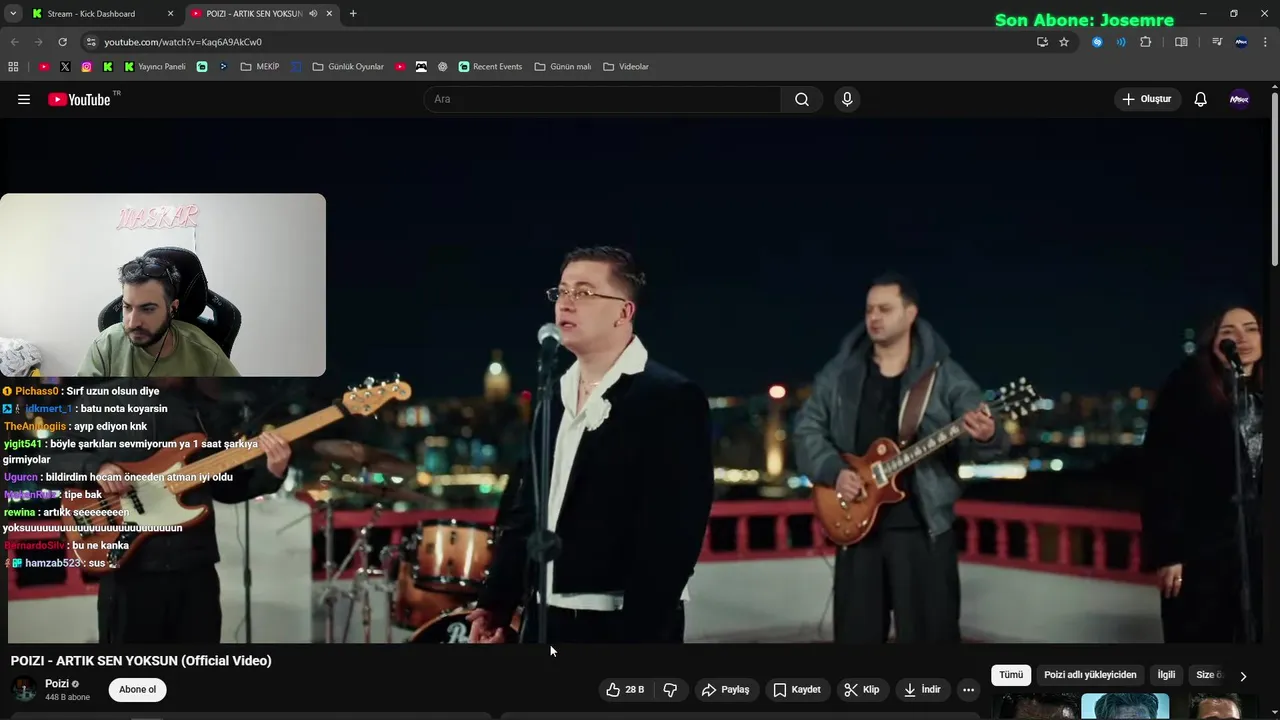Open the Videolar bookmark folder
Image resolution: width=1280 pixels, height=720 pixels.
(626, 67)
